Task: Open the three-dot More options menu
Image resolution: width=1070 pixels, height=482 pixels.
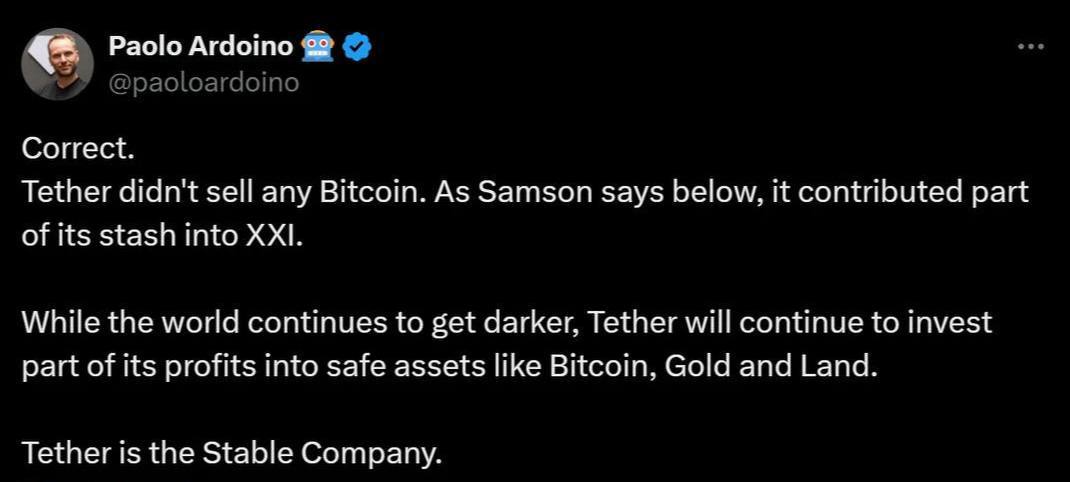Action: (1030, 47)
